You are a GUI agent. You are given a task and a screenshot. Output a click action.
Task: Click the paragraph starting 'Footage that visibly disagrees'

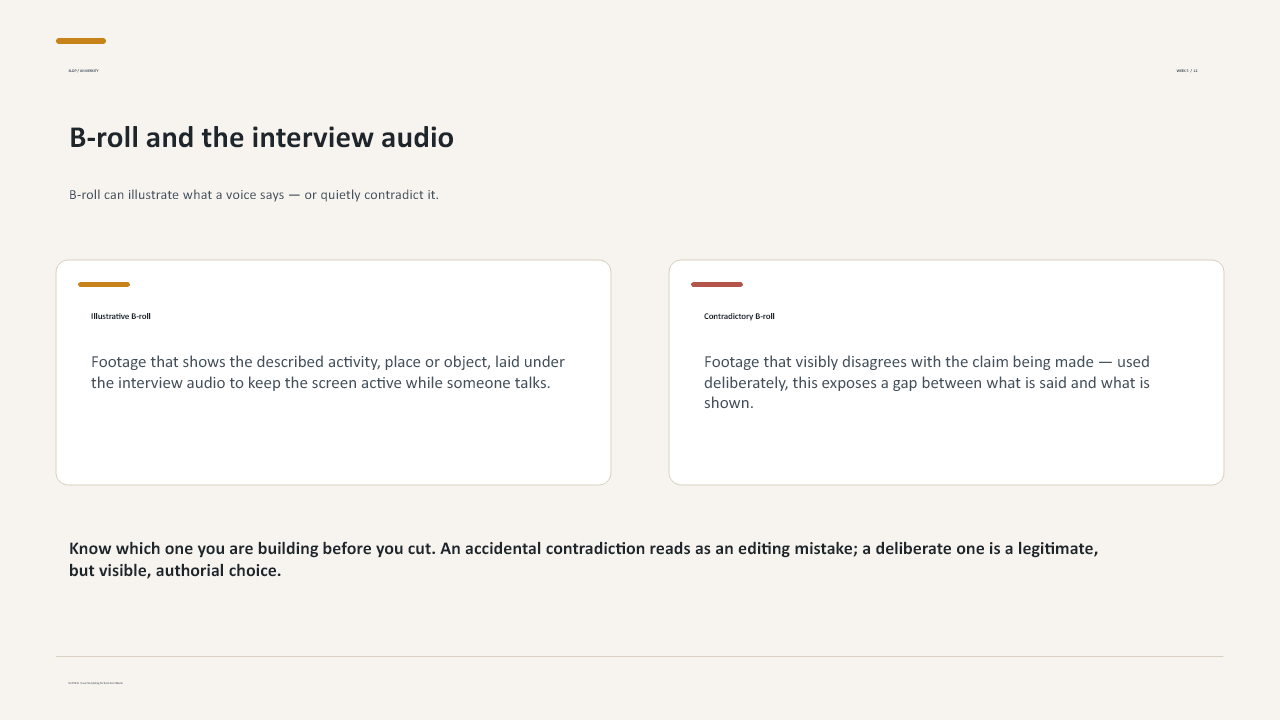point(927,382)
